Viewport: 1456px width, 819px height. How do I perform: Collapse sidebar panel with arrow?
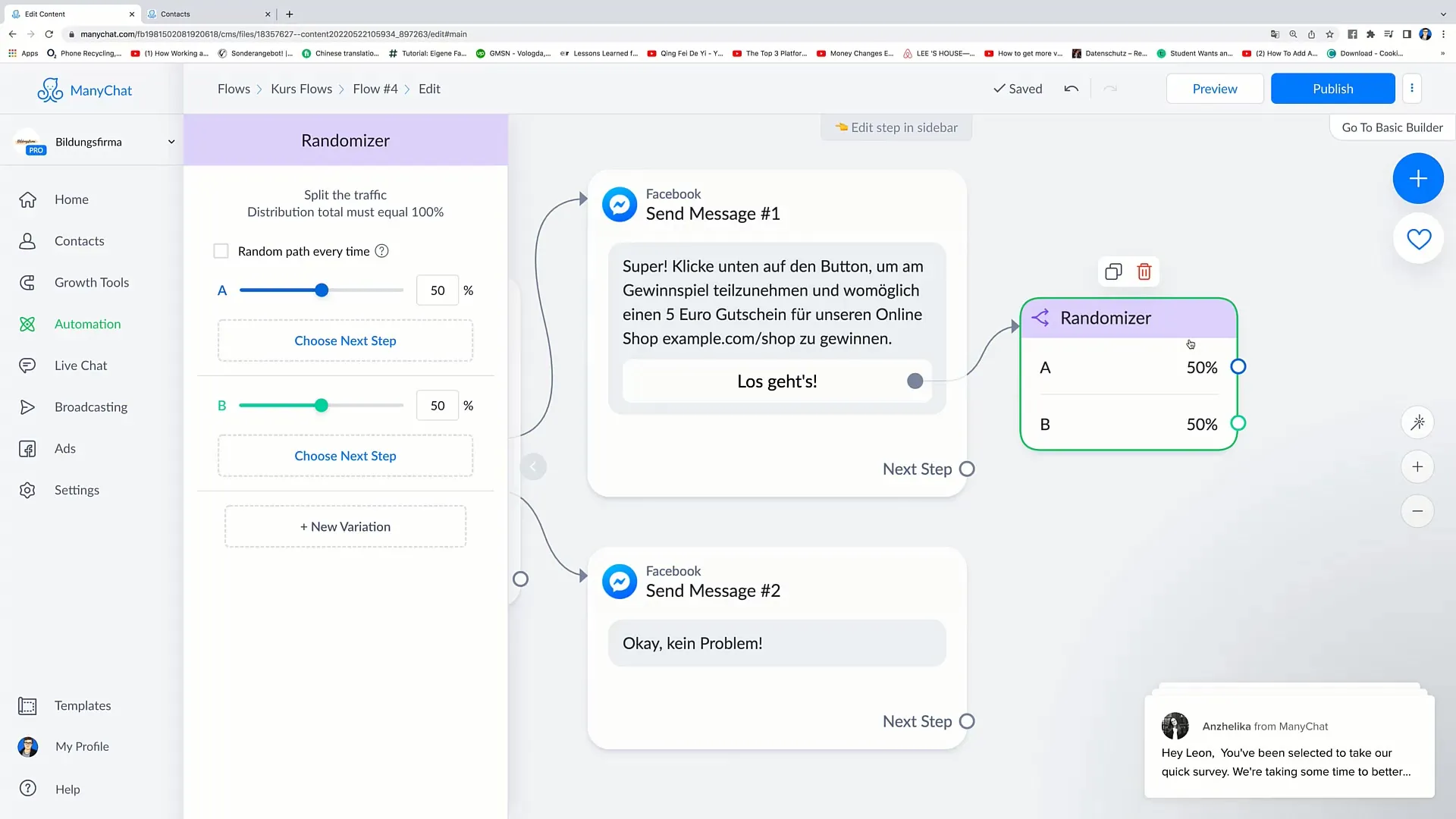click(x=533, y=466)
